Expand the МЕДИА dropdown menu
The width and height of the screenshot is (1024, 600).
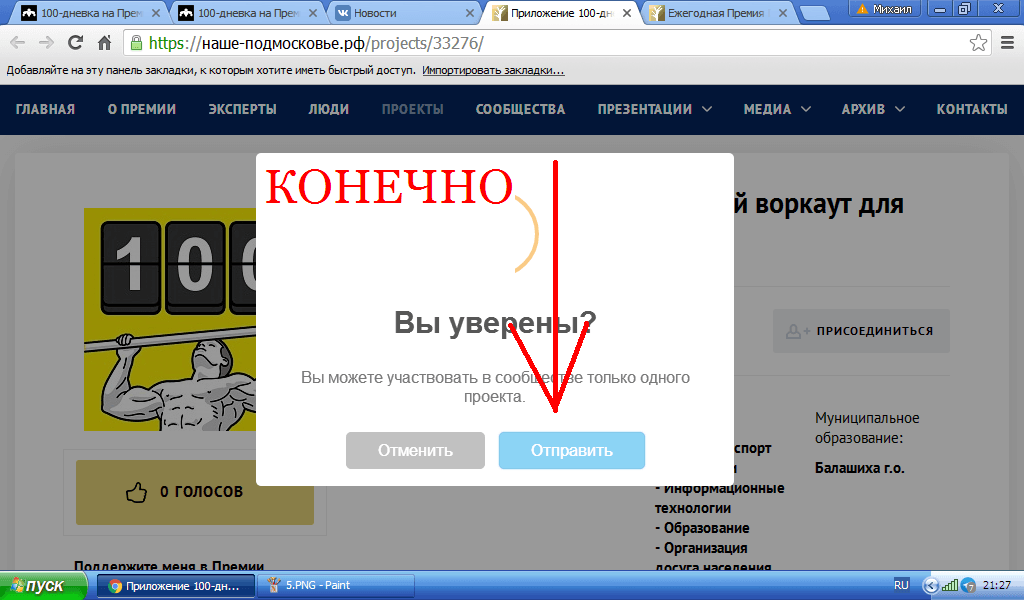tap(776, 109)
